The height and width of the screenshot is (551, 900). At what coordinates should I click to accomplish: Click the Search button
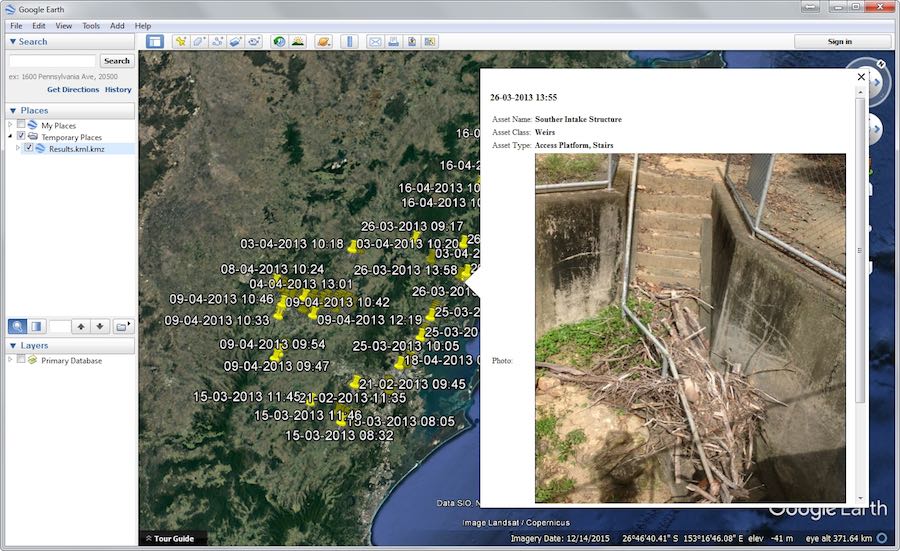tap(117, 61)
